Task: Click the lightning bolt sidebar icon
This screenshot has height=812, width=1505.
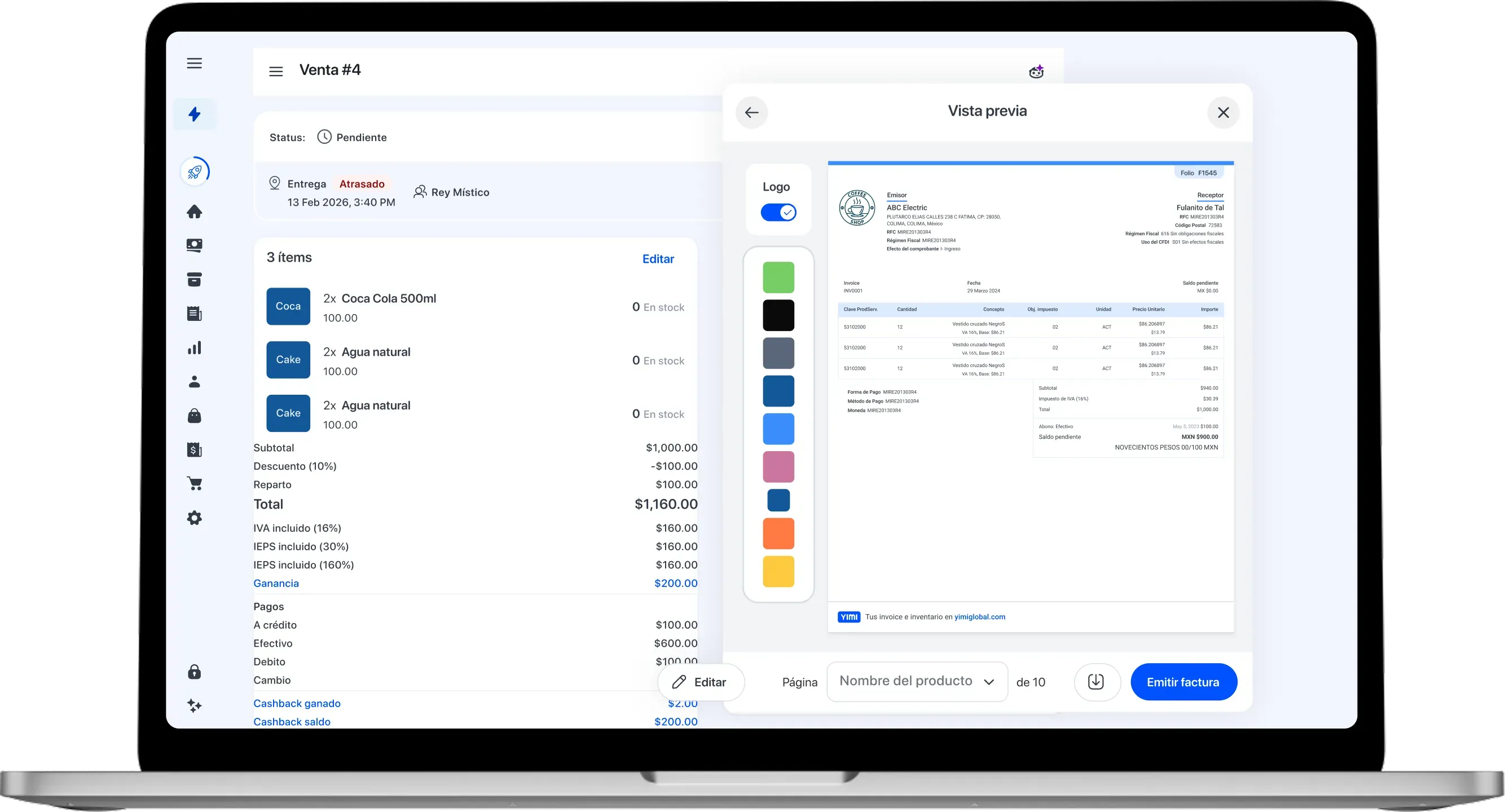Action: tap(195, 114)
